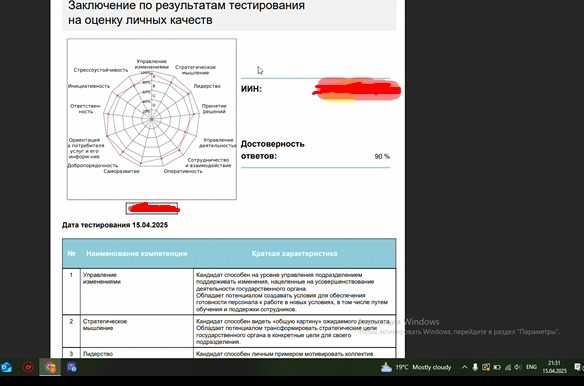Click the 'Краткая характеристика' column header
Screen dimensions: 584x386
(x=294, y=253)
